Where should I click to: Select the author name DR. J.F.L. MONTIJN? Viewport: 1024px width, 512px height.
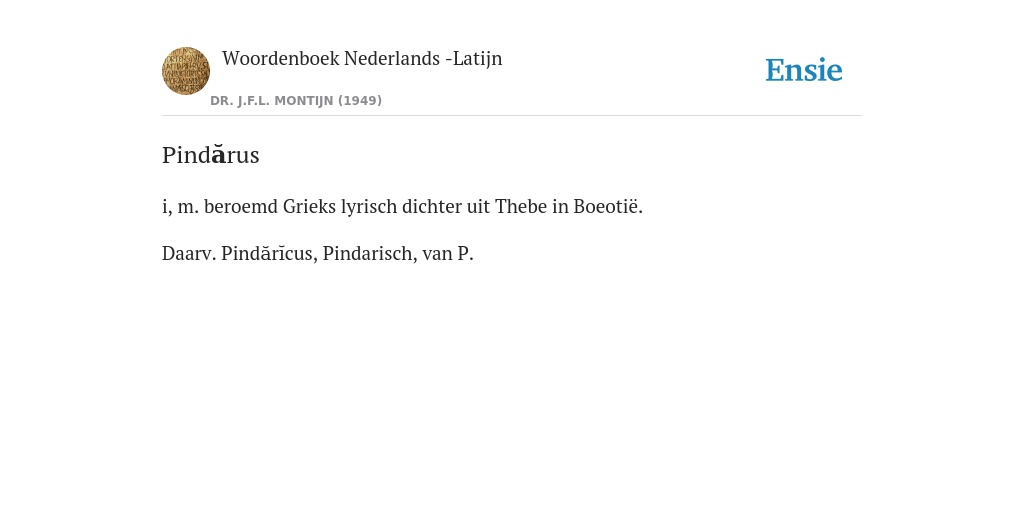[272, 101]
